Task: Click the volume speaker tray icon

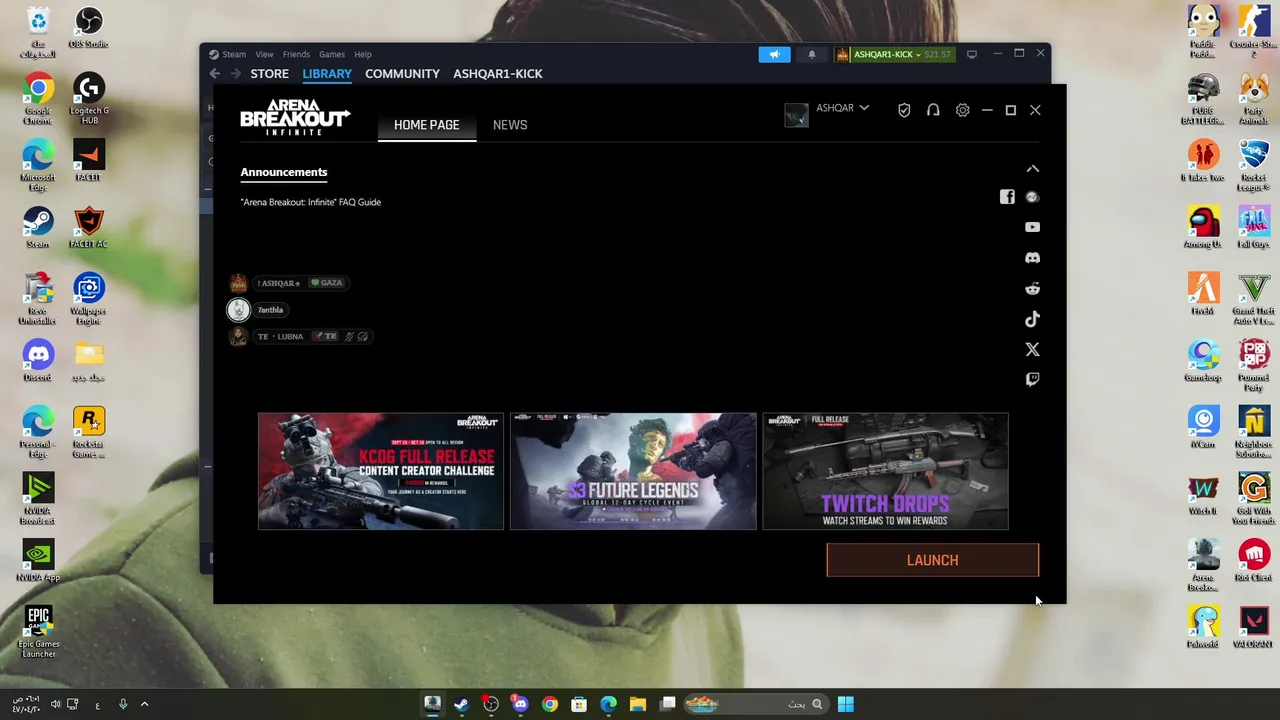Action: 55,704
